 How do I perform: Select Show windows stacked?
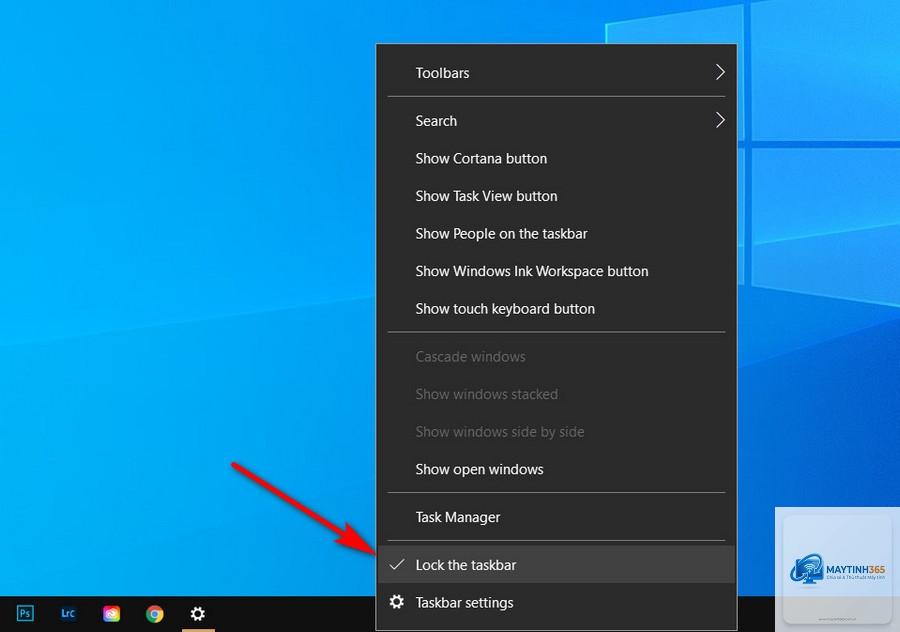[x=556, y=394]
